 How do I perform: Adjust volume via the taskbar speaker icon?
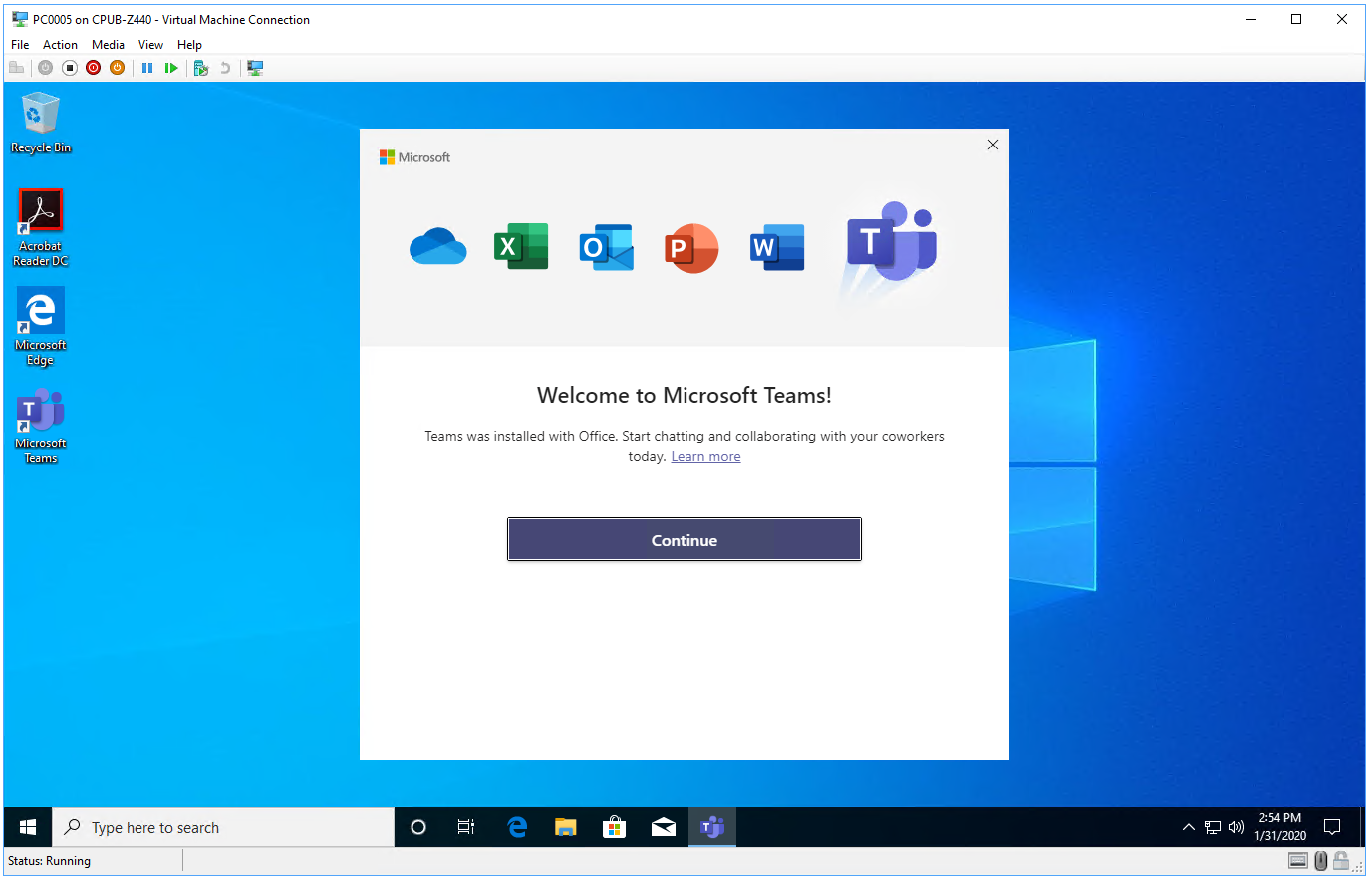point(1235,826)
